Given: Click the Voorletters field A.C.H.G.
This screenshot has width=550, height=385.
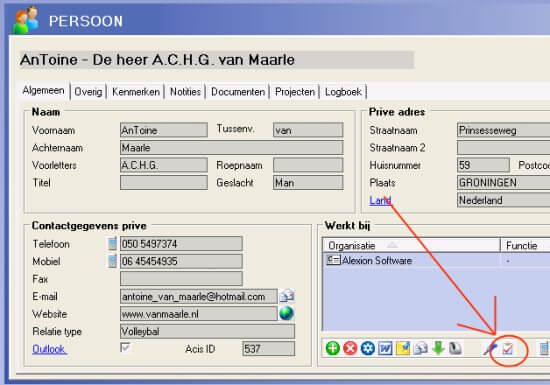Looking at the screenshot, I should point(164,165).
